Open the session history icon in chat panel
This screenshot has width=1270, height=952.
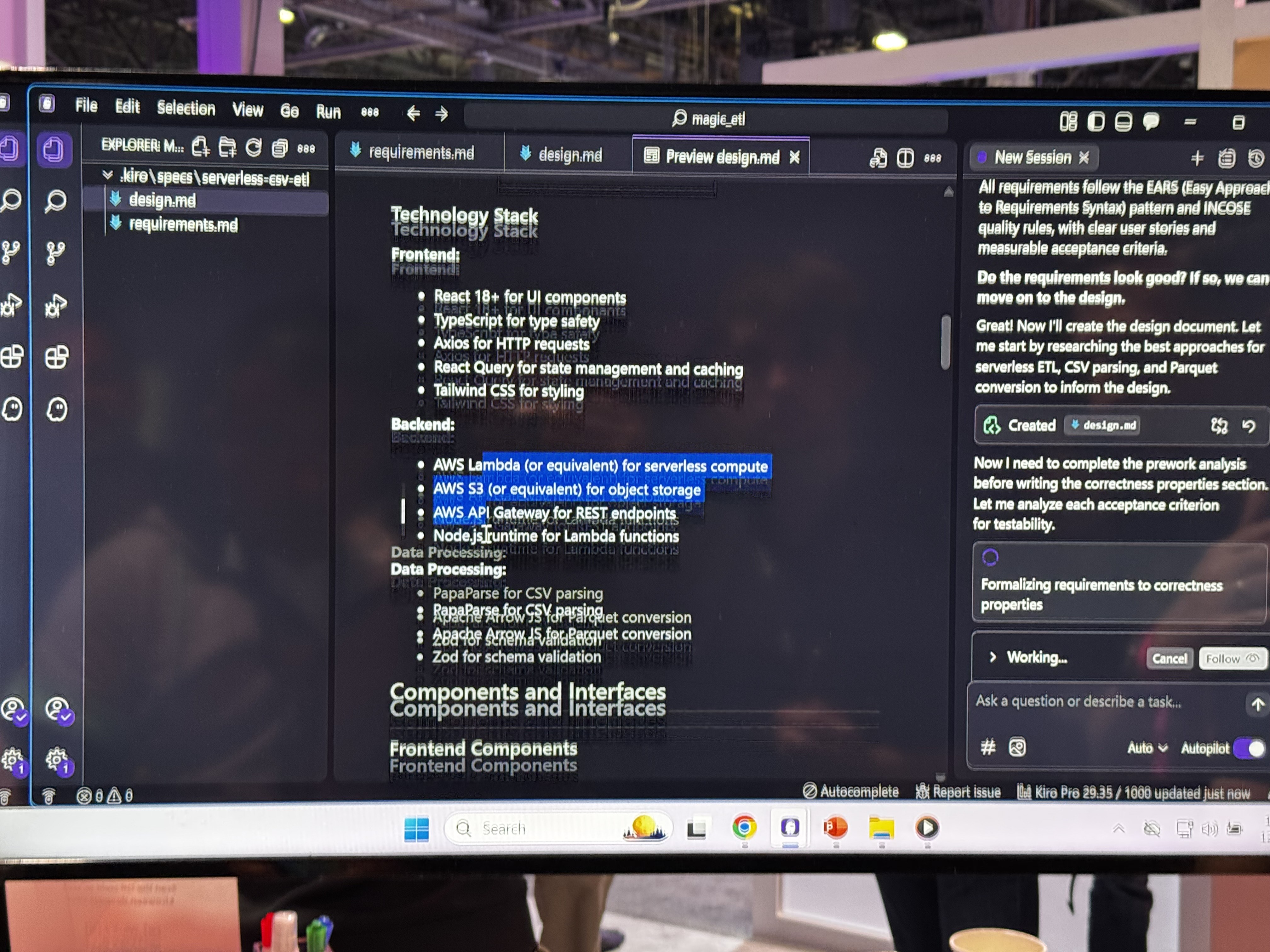pyautogui.click(x=1256, y=158)
